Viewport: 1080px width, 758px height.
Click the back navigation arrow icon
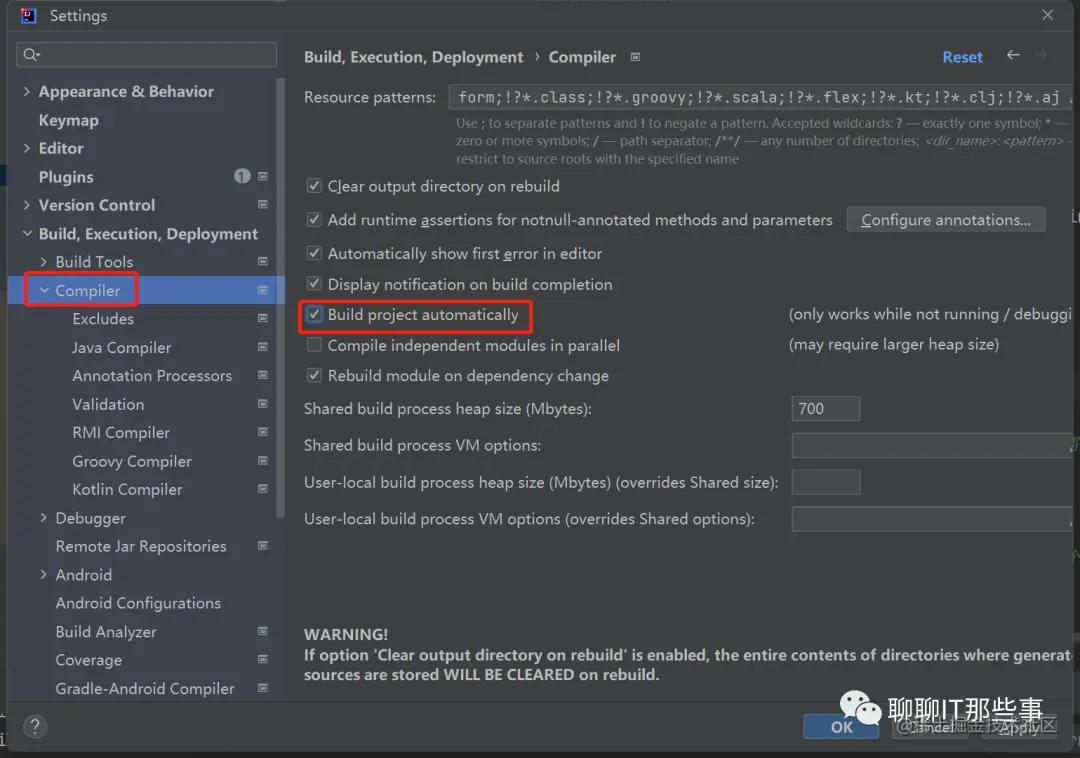coord(1013,56)
